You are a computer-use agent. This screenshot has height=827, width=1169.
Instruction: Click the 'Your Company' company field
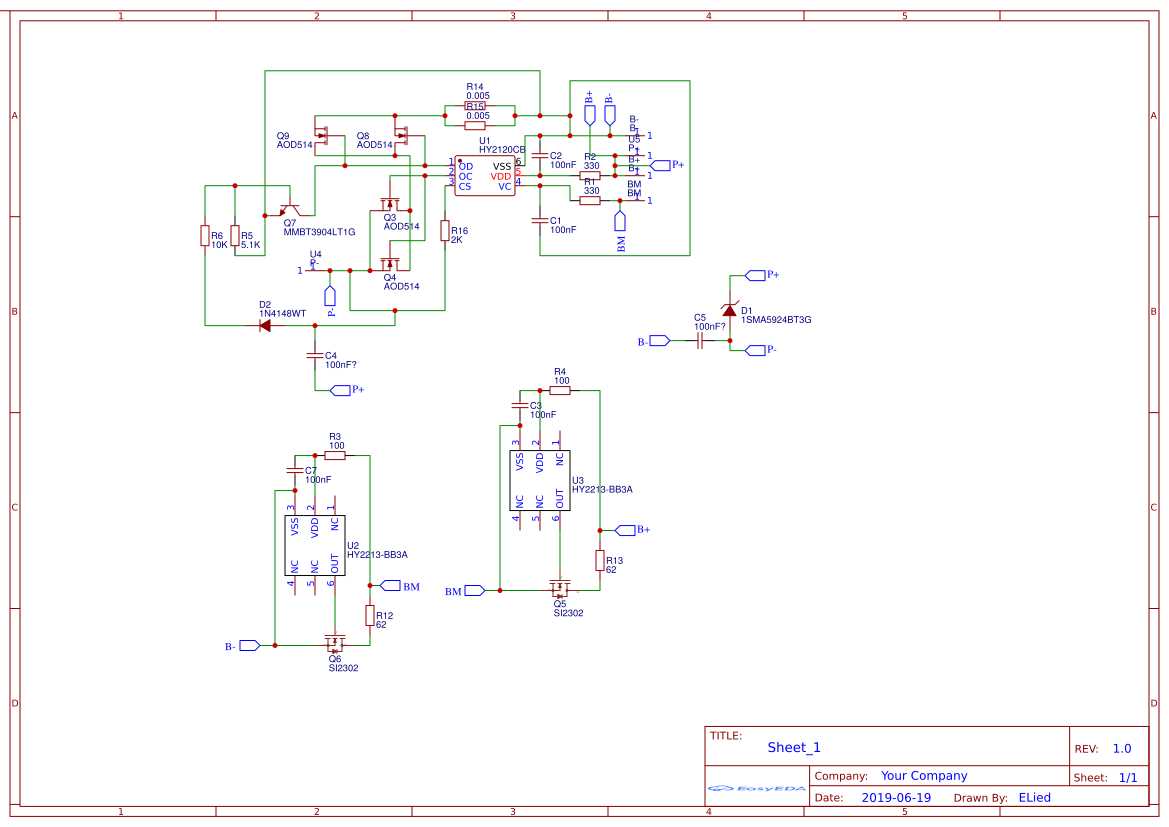tap(924, 776)
